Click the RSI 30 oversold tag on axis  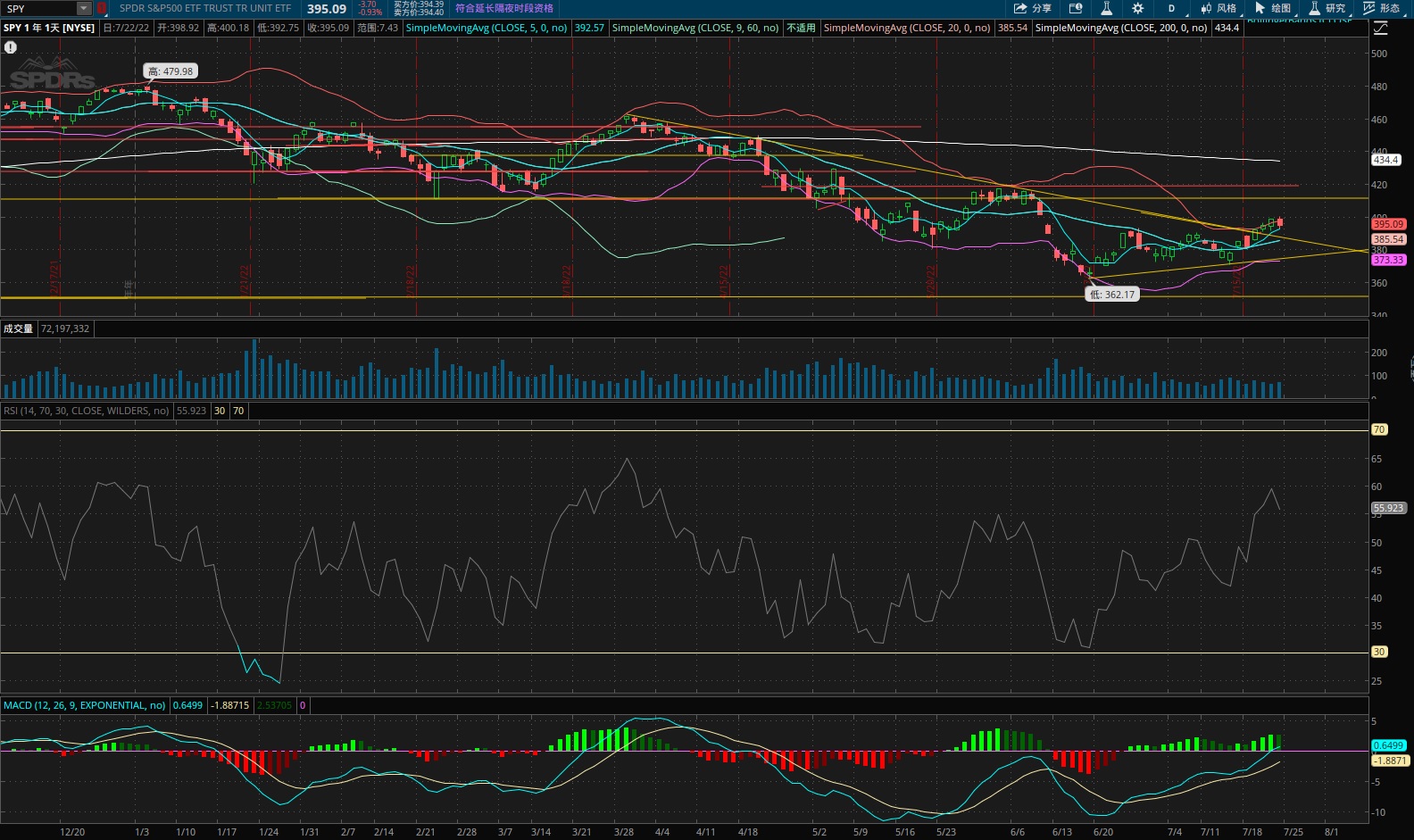click(1379, 652)
